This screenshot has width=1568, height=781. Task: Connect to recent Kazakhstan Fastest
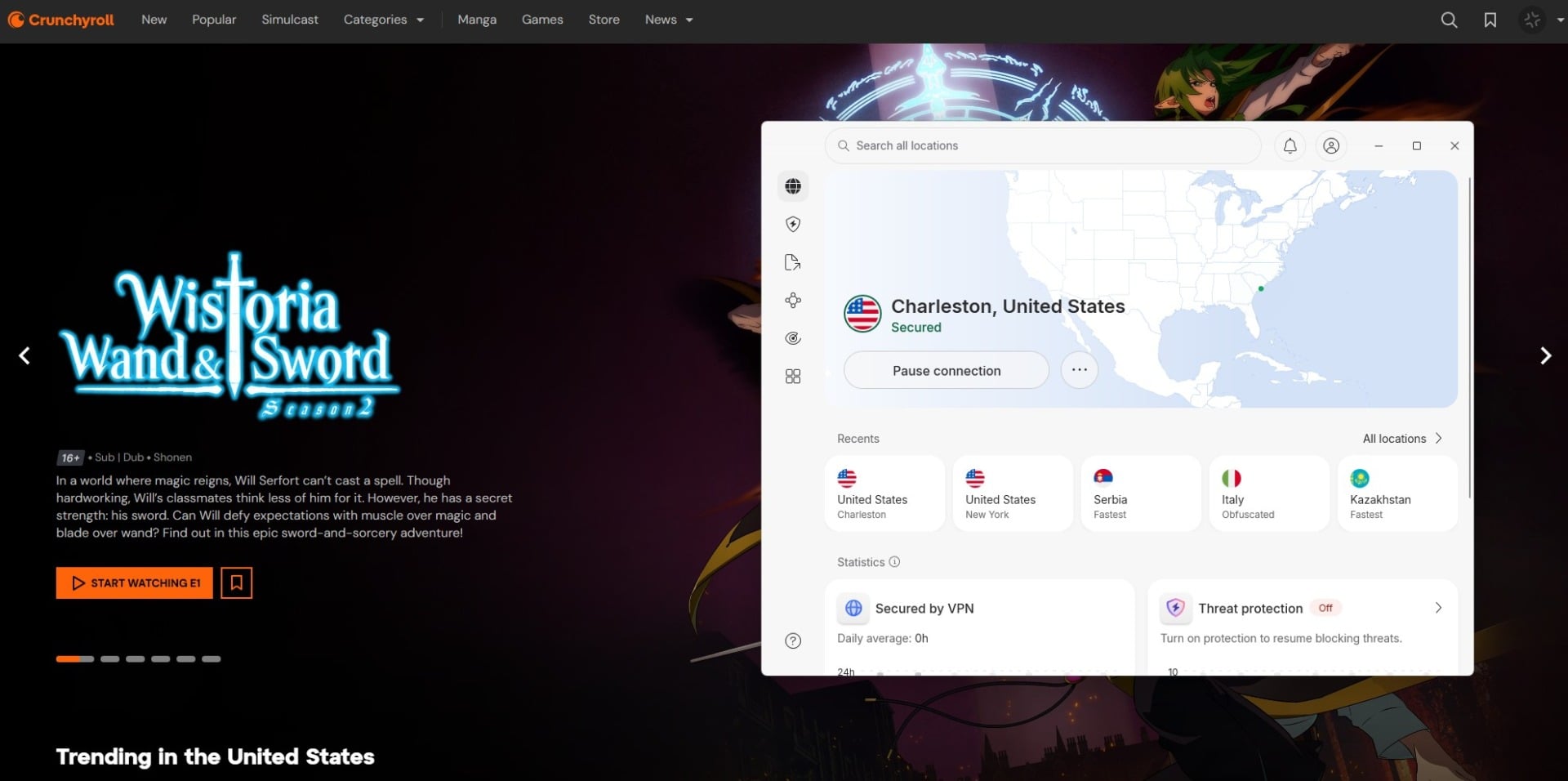1398,494
